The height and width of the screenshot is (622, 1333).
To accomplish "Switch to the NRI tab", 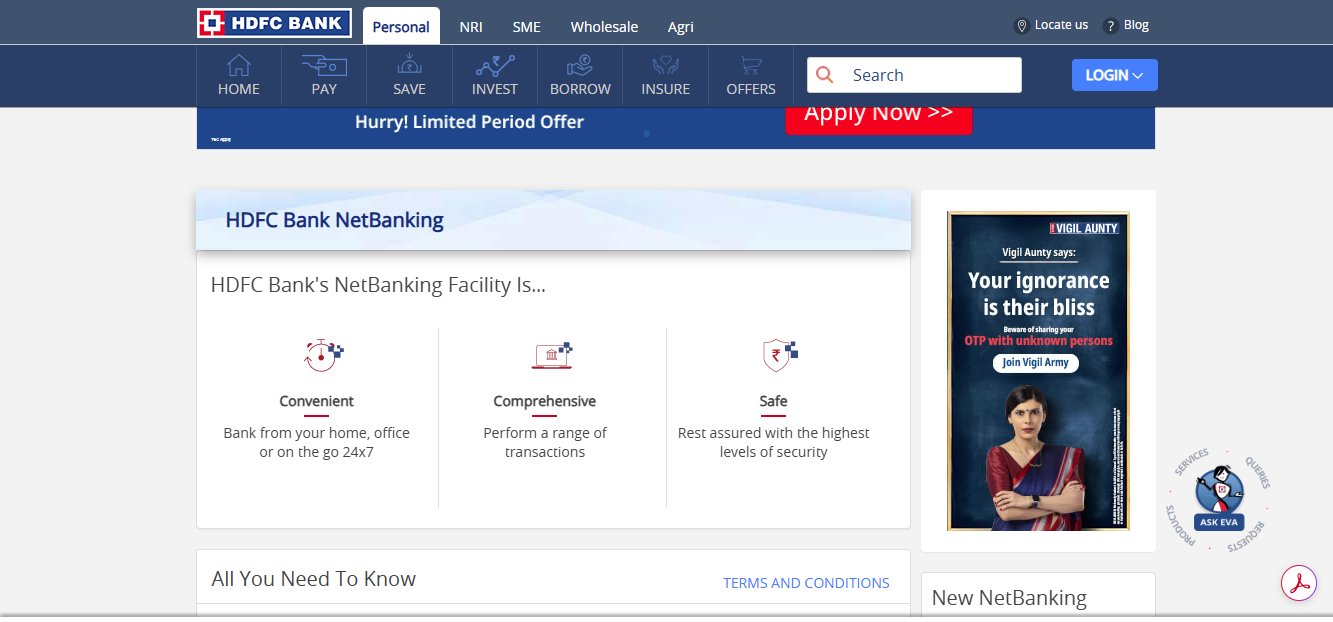I will [471, 27].
